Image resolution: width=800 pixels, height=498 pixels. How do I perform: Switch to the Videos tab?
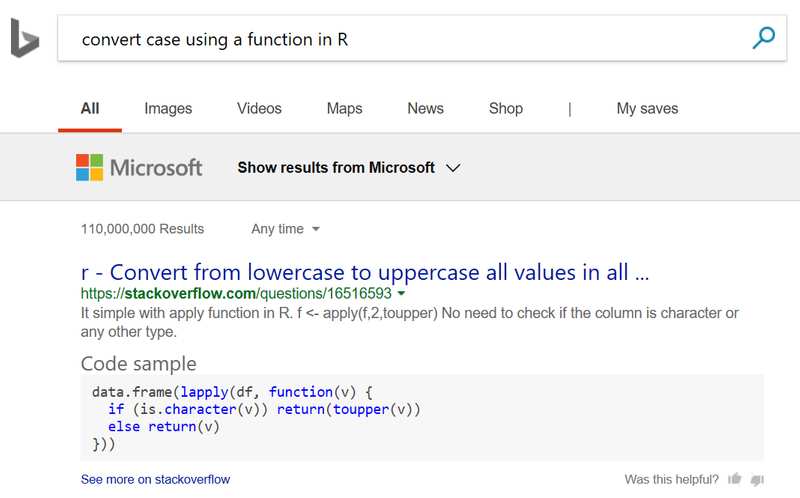259,108
